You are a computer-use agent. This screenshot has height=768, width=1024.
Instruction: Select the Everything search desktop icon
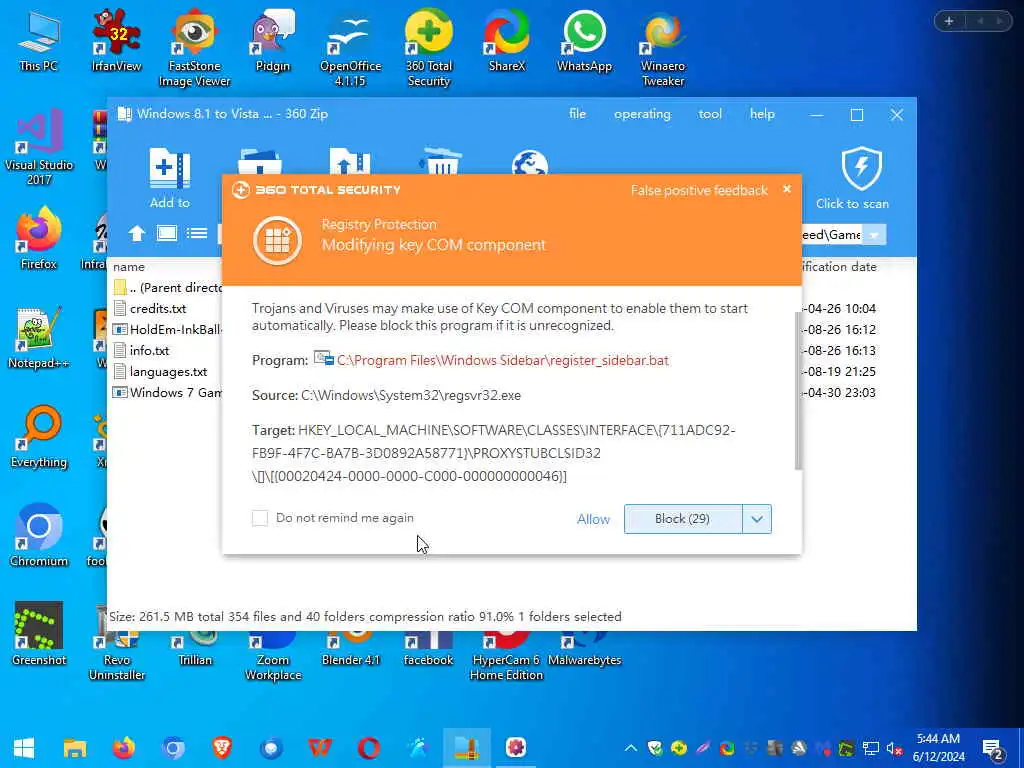(39, 437)
